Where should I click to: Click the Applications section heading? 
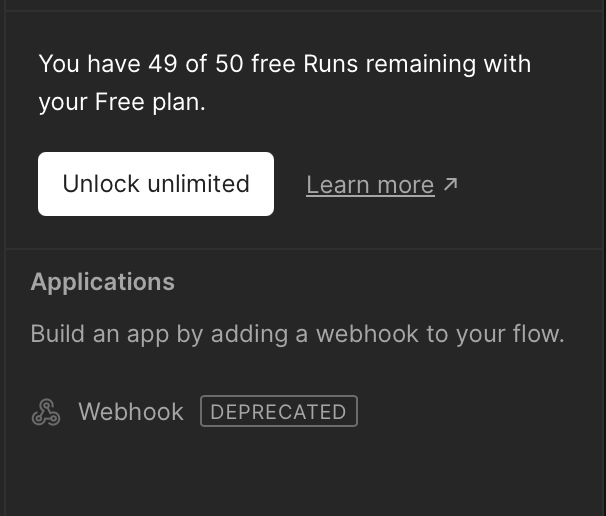coord(103,282)
